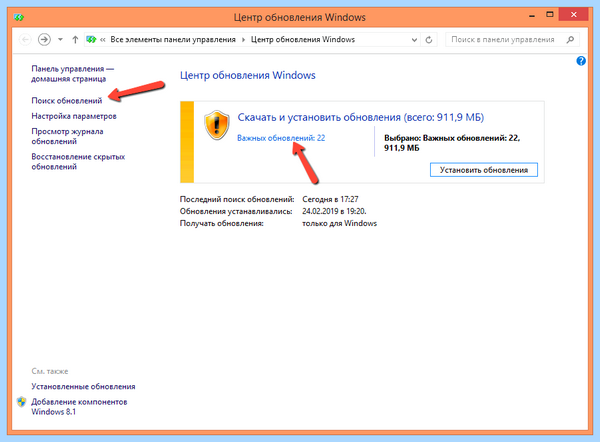The image size is (600, 442).
Task: Expand the breadcrumb chevron before Все элементы
Action: [103, 39]
